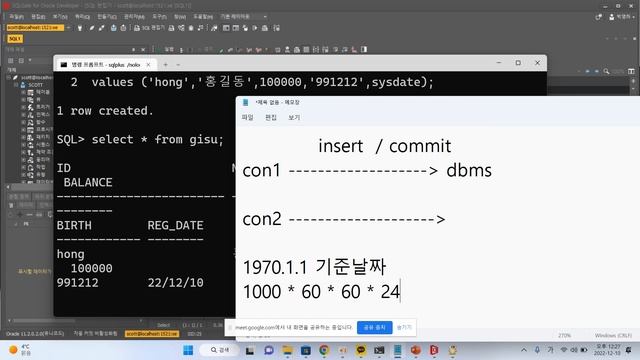Open the terminal icon on the taskbar
Image resolution: width=640 pixels, height=360 pixels.
point(379,350)
